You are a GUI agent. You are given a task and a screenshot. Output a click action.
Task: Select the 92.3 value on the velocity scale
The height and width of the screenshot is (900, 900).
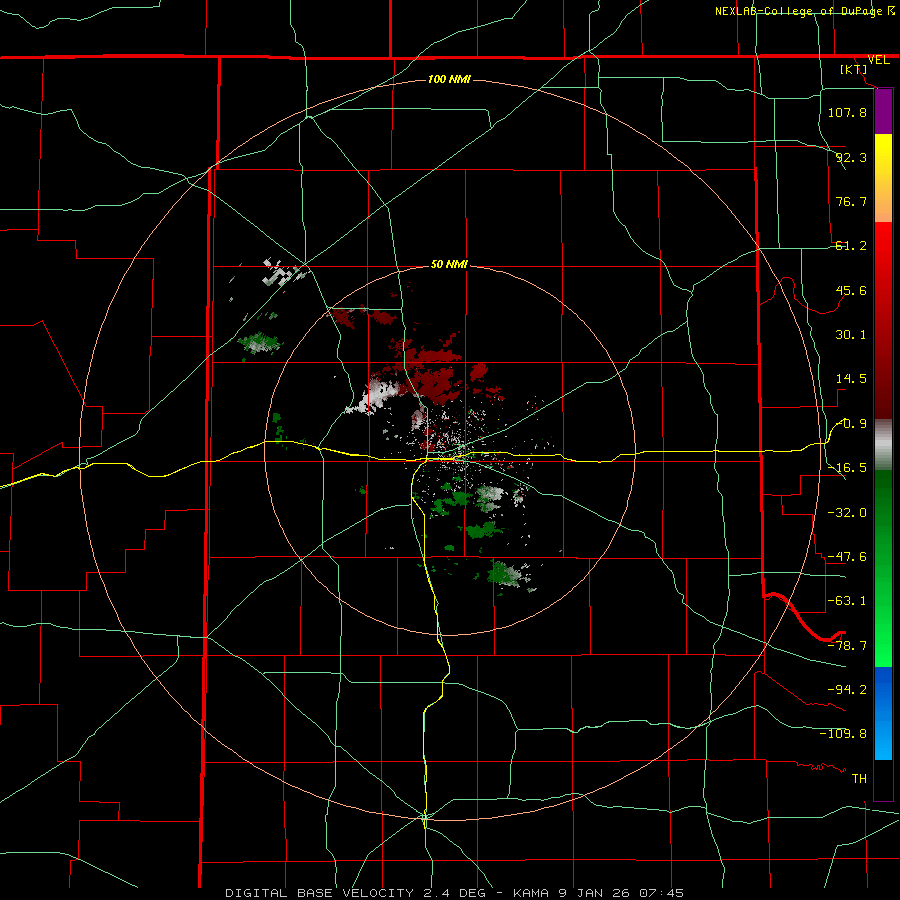(x=851, y=157)
